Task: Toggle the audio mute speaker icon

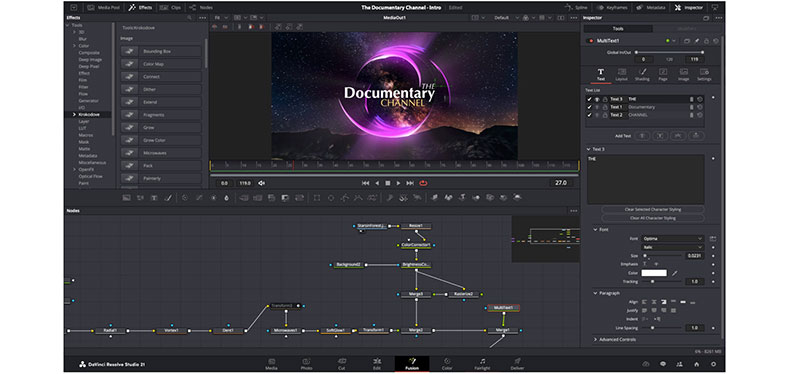Action: tap(262, 183)
